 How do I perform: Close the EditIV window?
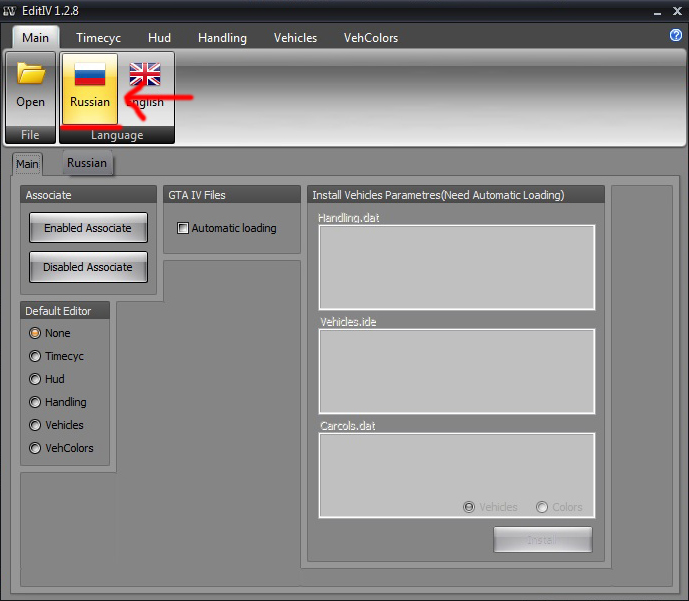pyautogui.click(x=677, y=11)
